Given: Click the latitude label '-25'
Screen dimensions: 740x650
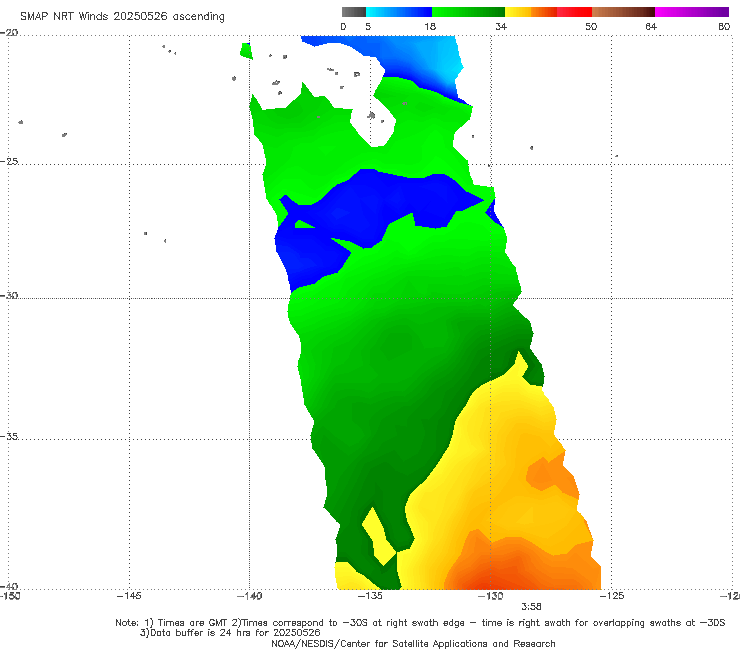Looking at the screenshot, I should pos(9,161).
